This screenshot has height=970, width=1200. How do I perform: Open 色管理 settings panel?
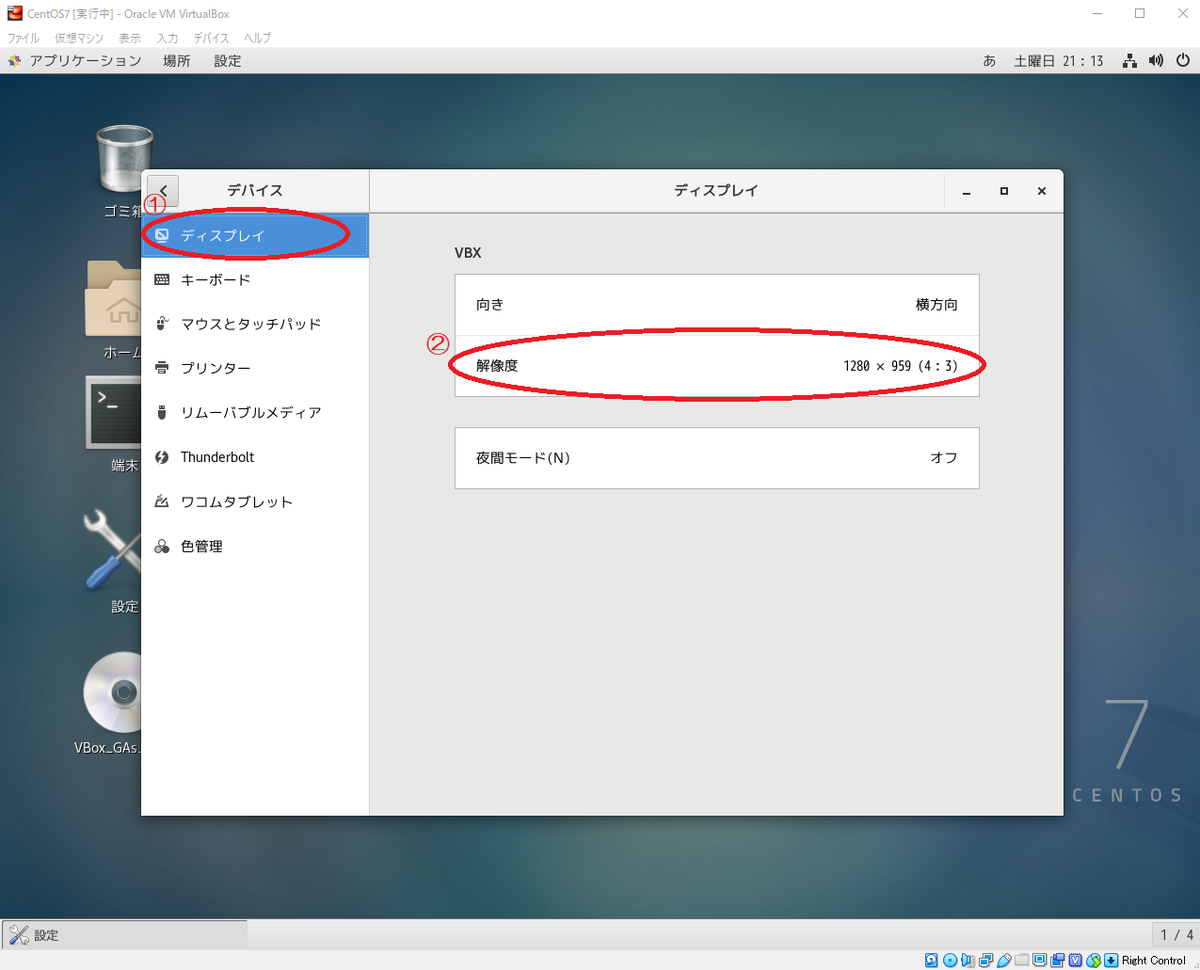[255, 547]
